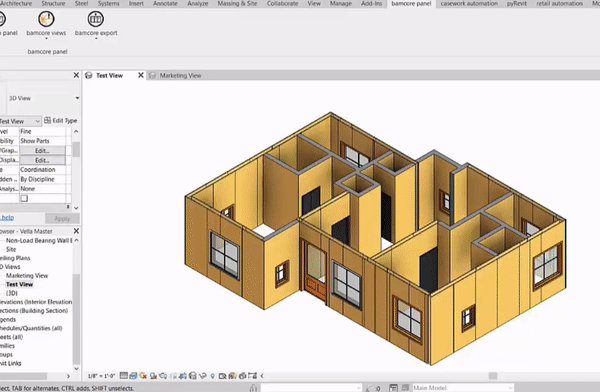
Task: Click the 'Coordination' discipline value
Action: point(38,169)
